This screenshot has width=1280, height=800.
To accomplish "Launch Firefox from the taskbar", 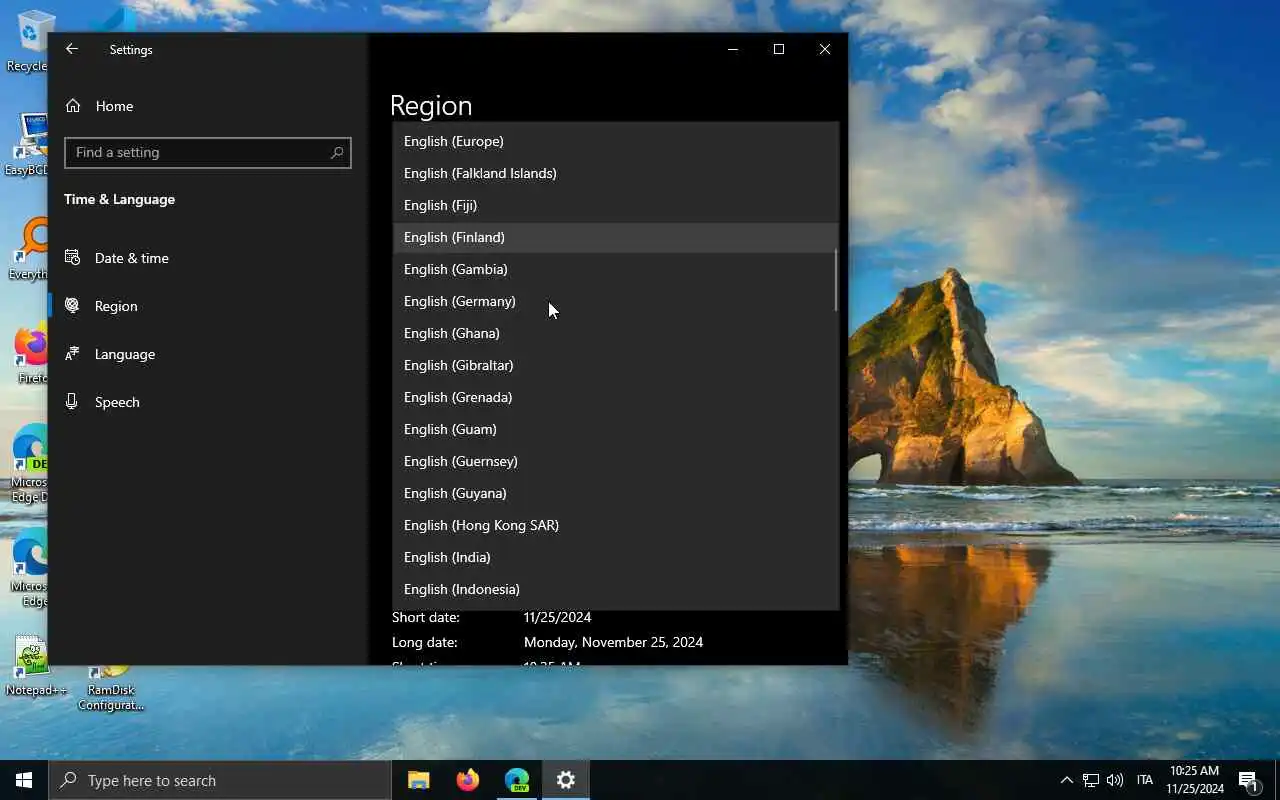I will pos(467,780).
